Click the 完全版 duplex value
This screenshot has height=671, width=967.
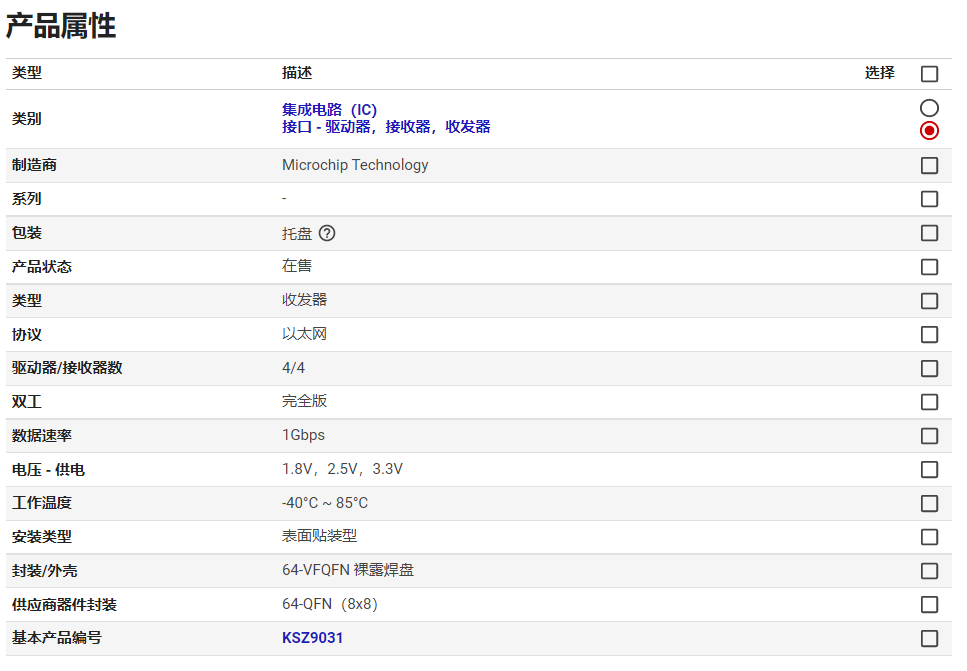click(304, 401)
